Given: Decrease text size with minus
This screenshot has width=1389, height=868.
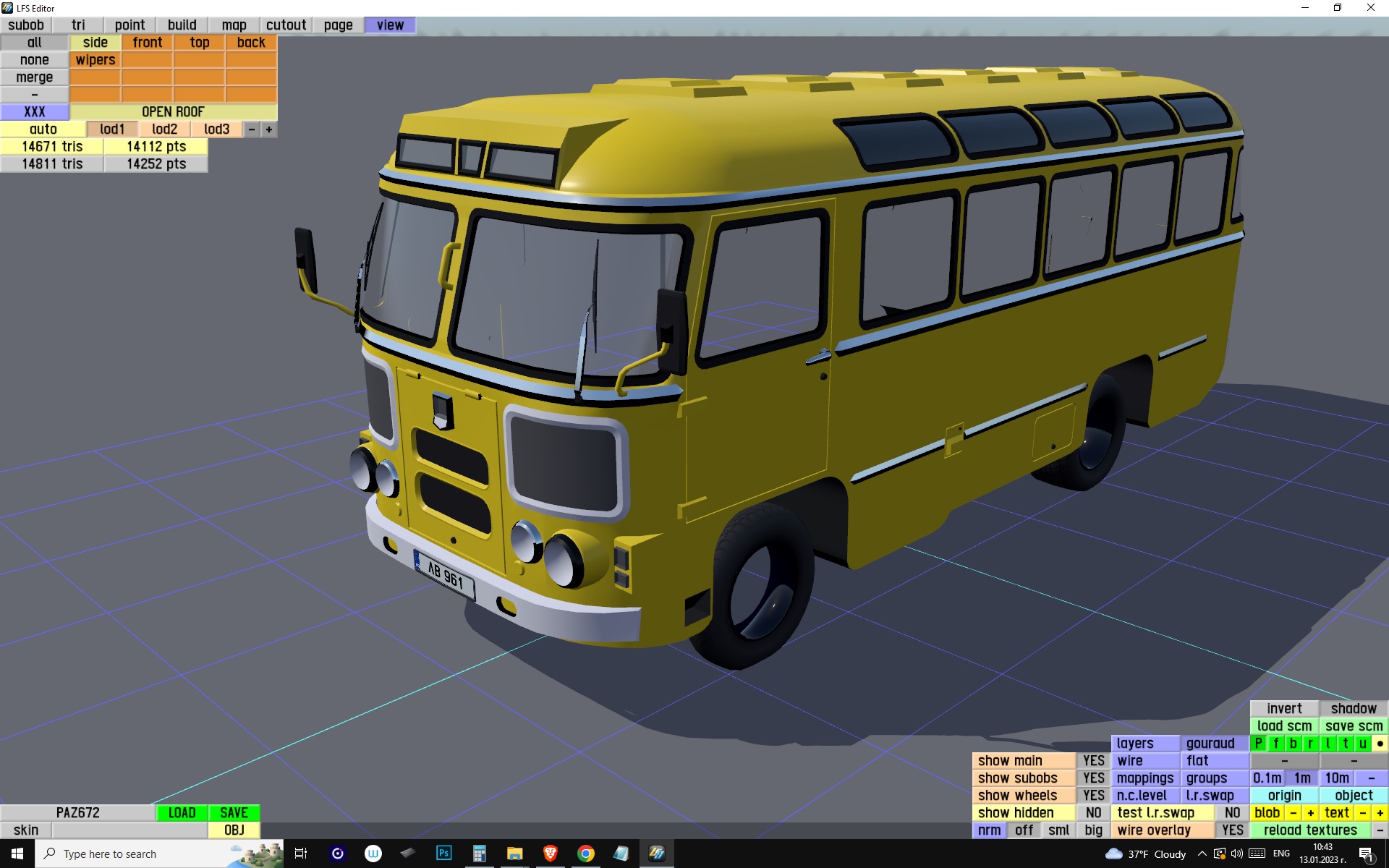Looking at the screenshot, I should point(1362,813).
